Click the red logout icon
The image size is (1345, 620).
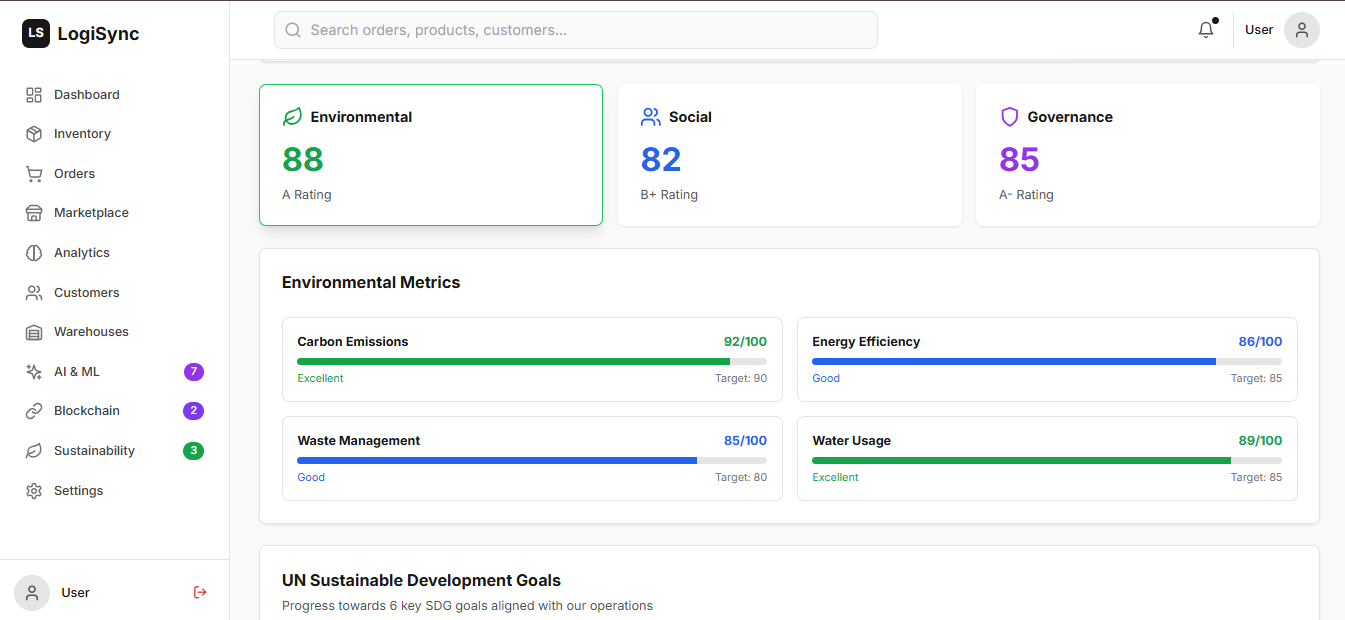point(200,592)
